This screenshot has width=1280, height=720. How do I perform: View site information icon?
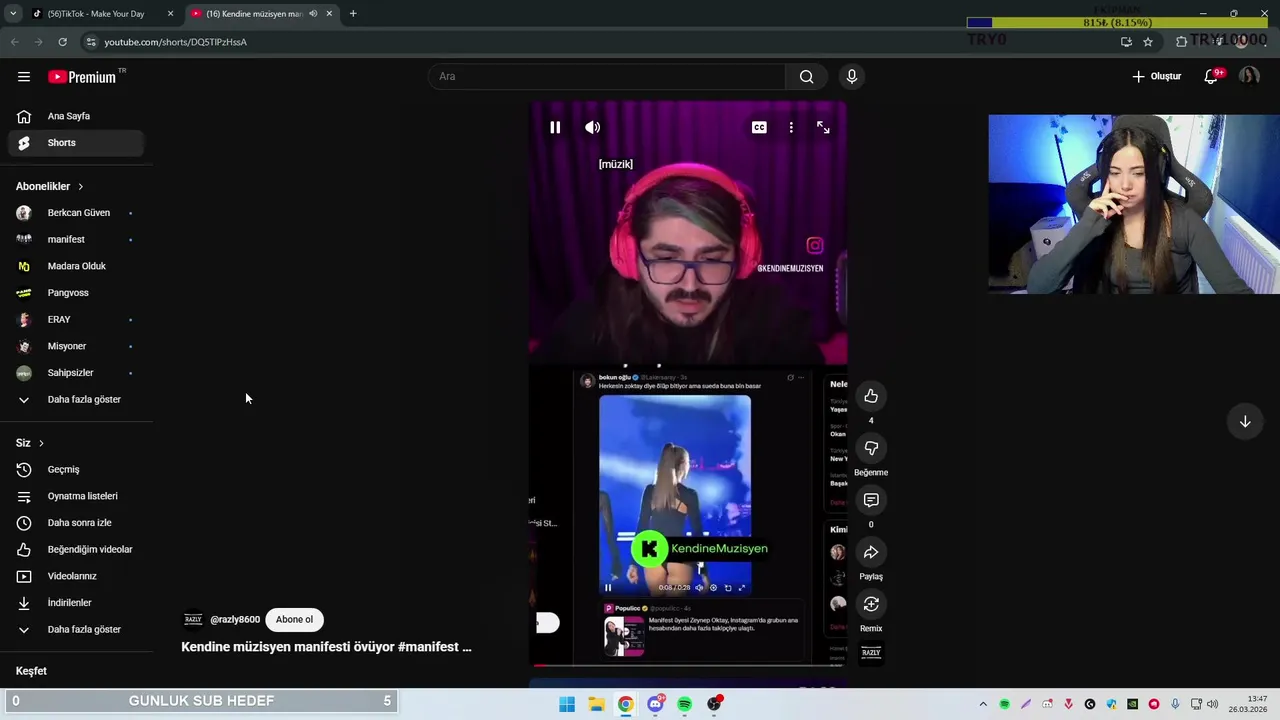point(91,42)
